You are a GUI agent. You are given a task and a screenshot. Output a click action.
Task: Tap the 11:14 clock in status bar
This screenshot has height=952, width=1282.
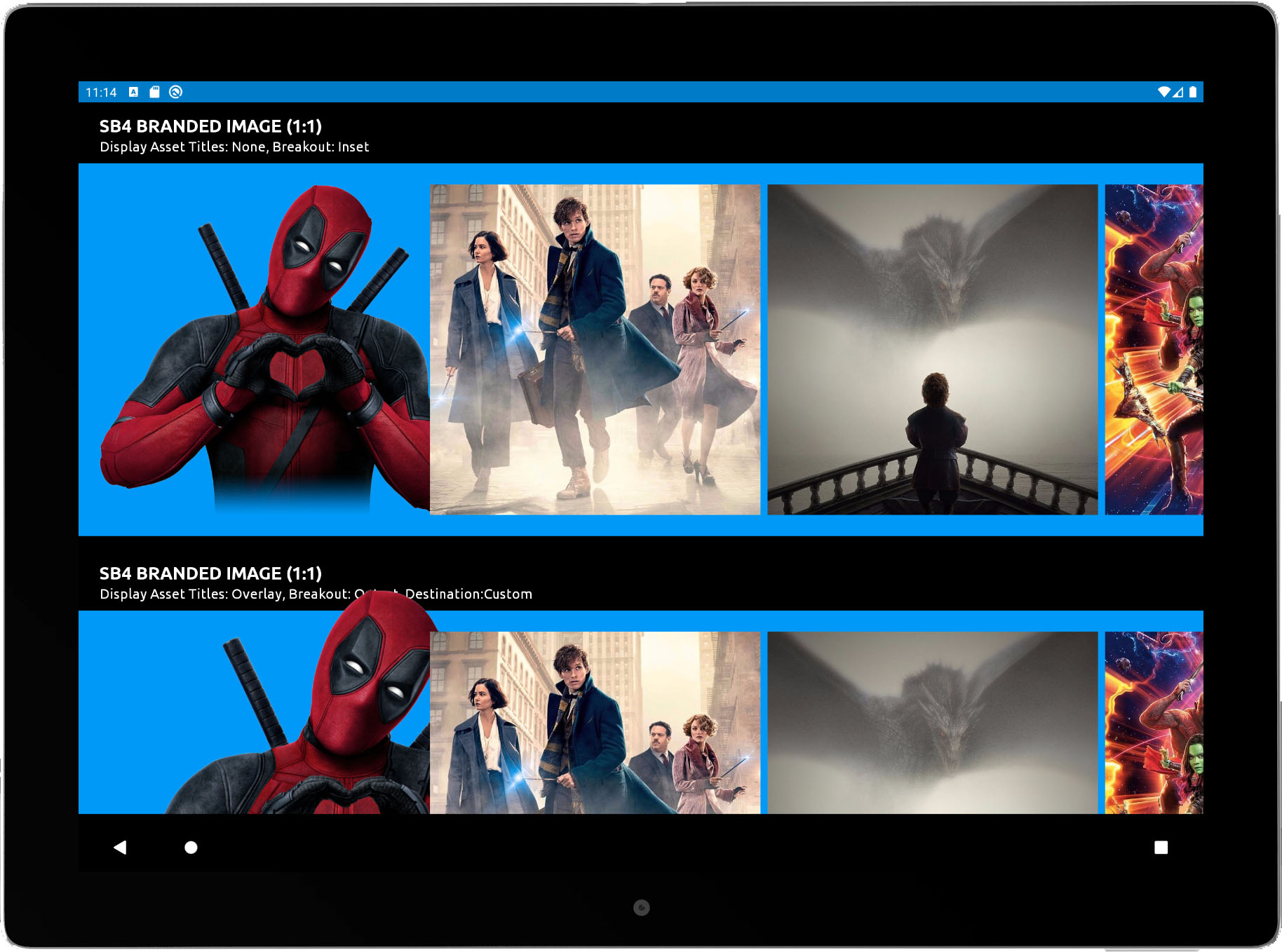point(101,93)
